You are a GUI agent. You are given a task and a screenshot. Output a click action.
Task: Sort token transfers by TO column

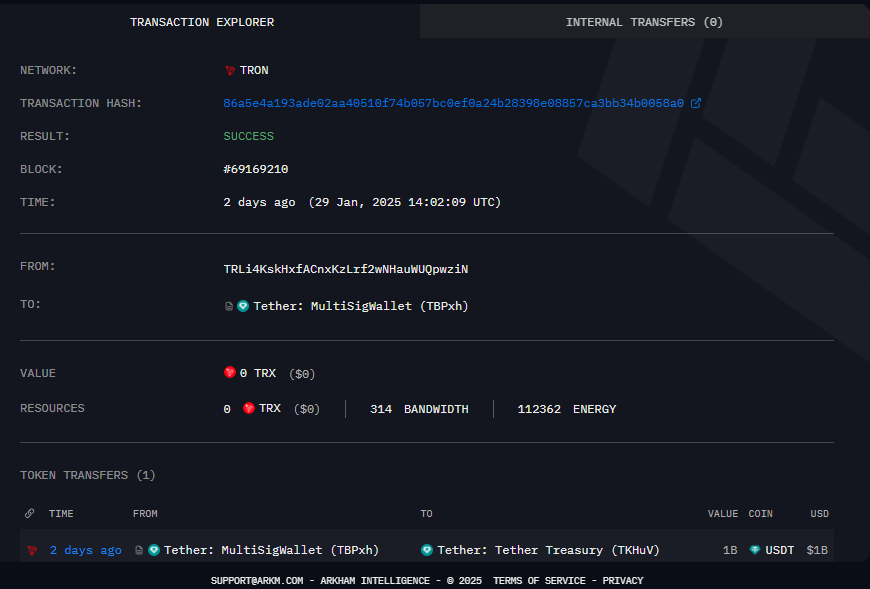[x=426, y=514]
